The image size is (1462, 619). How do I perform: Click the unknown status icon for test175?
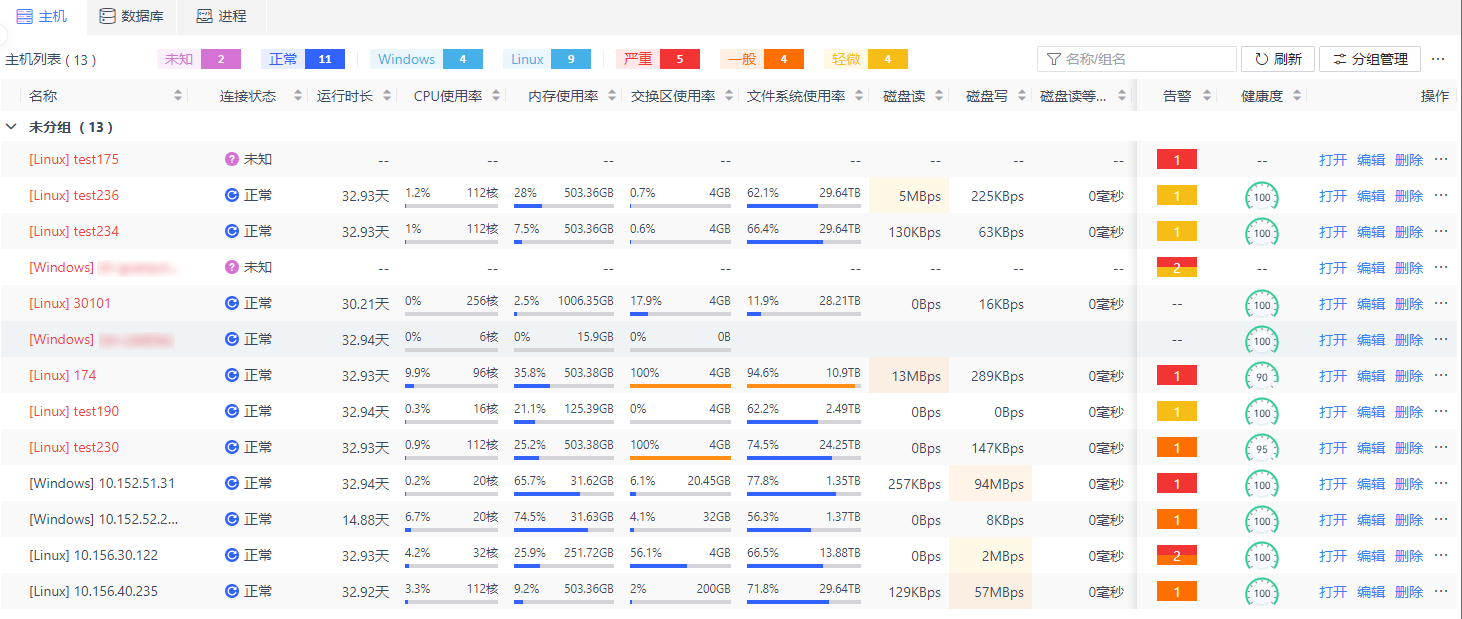[x=232, y=159]
